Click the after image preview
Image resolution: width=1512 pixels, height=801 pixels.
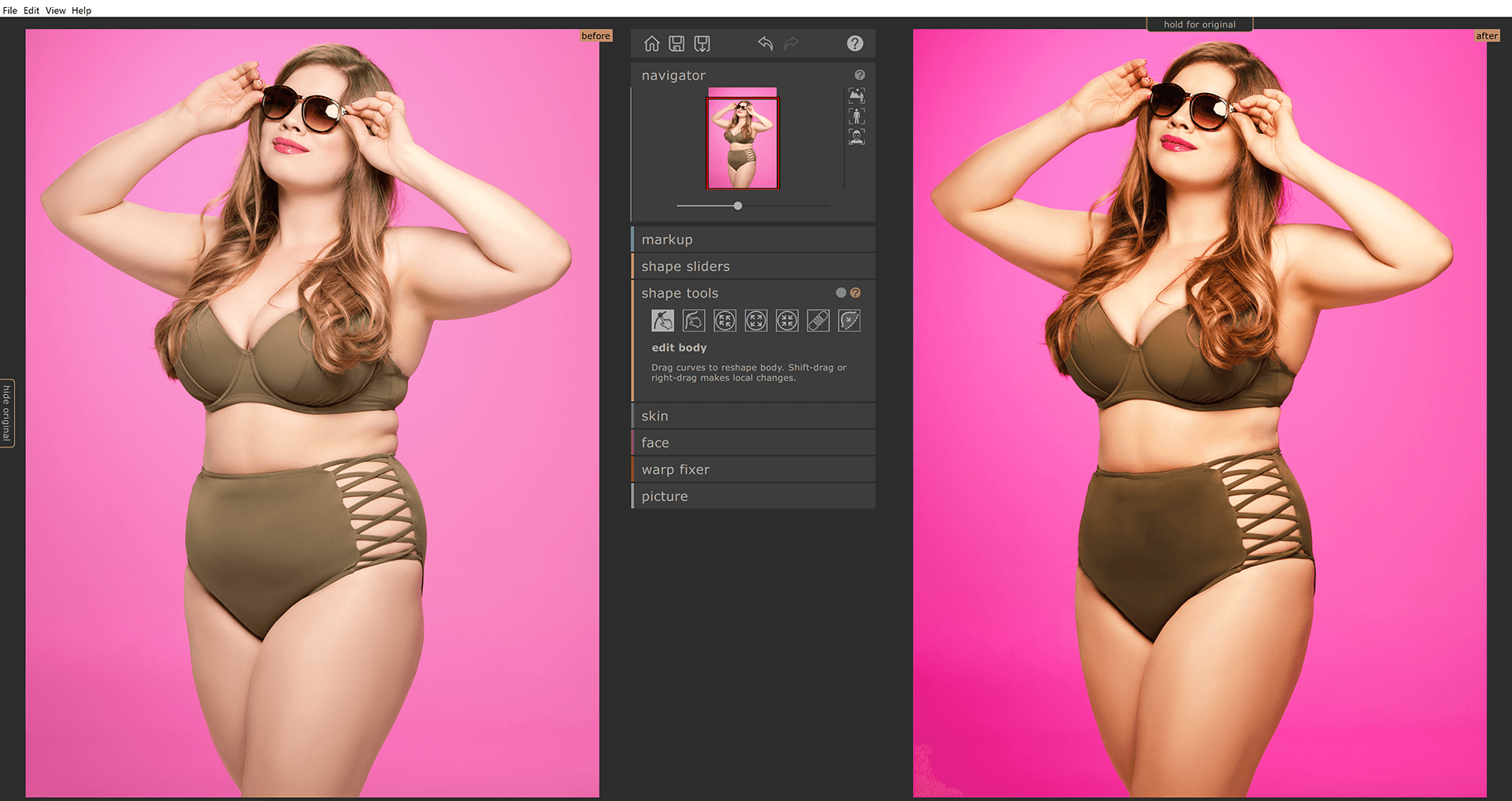pyautogui.click(x=1199, y=413)
